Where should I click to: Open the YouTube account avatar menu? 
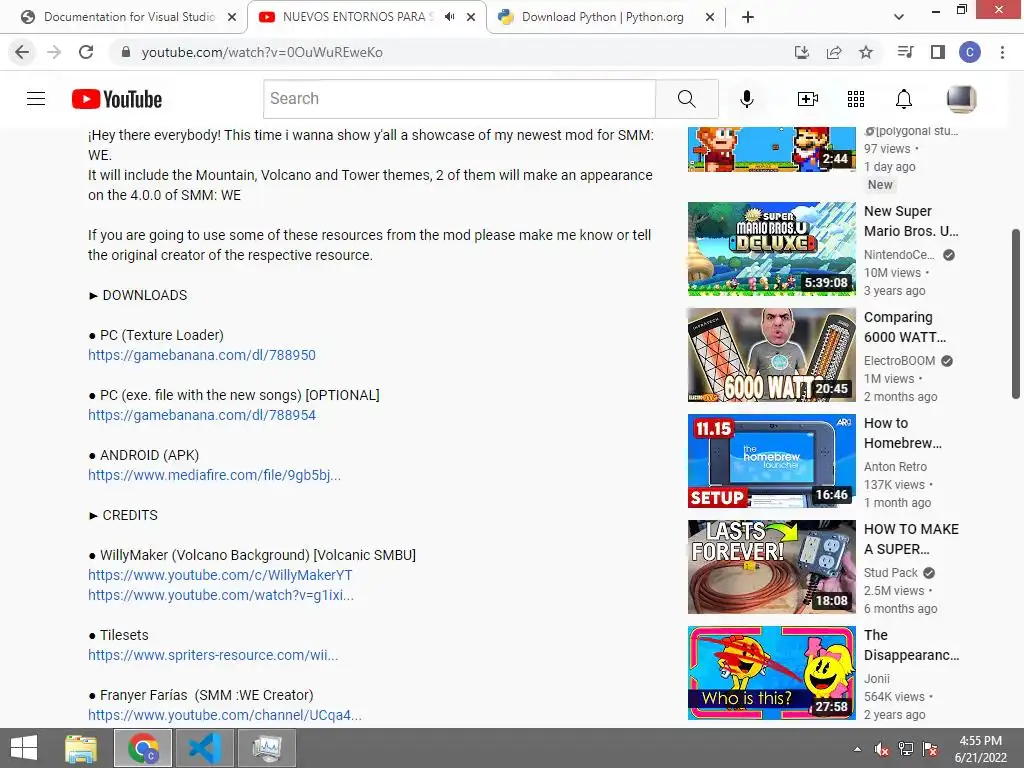coord(961,99)
